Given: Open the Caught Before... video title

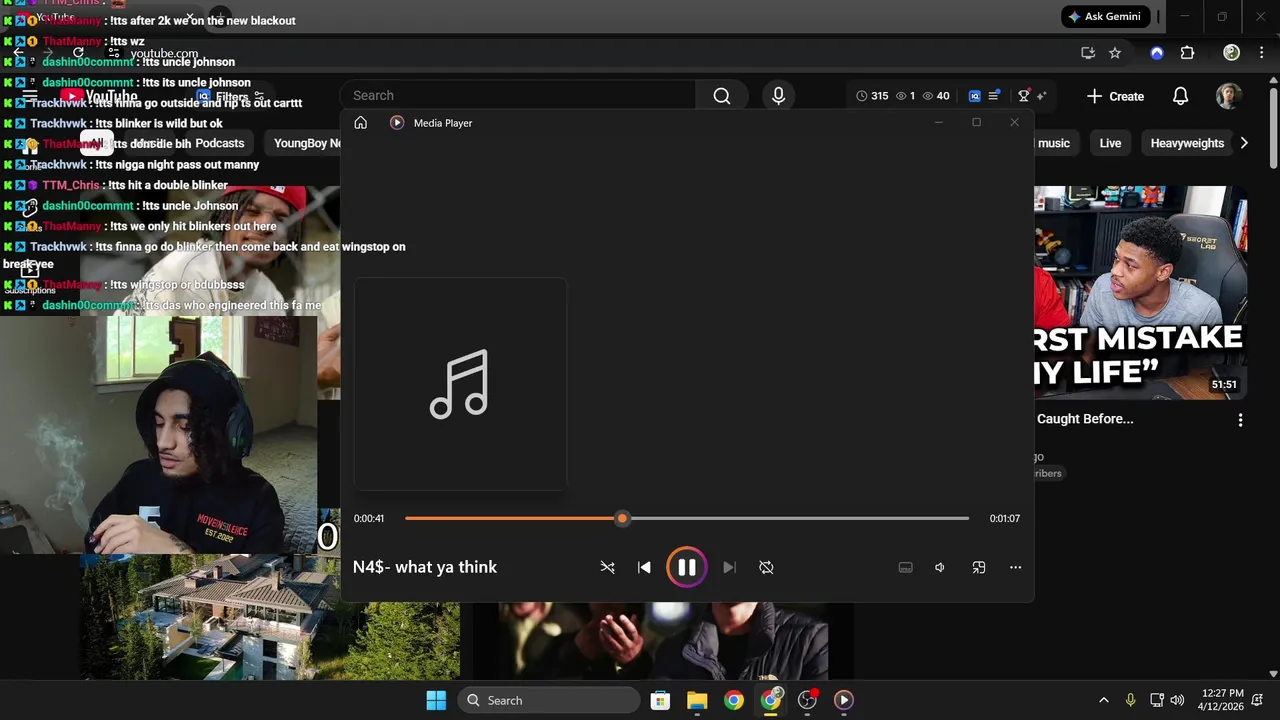Looking at the screenshot, I should pos(1085,419).
